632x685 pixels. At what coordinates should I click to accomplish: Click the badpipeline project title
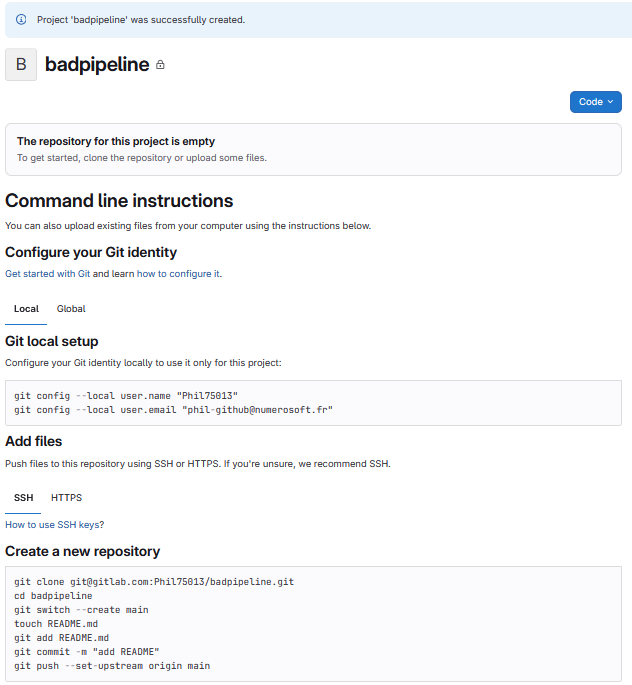click(x=97, y=65)
